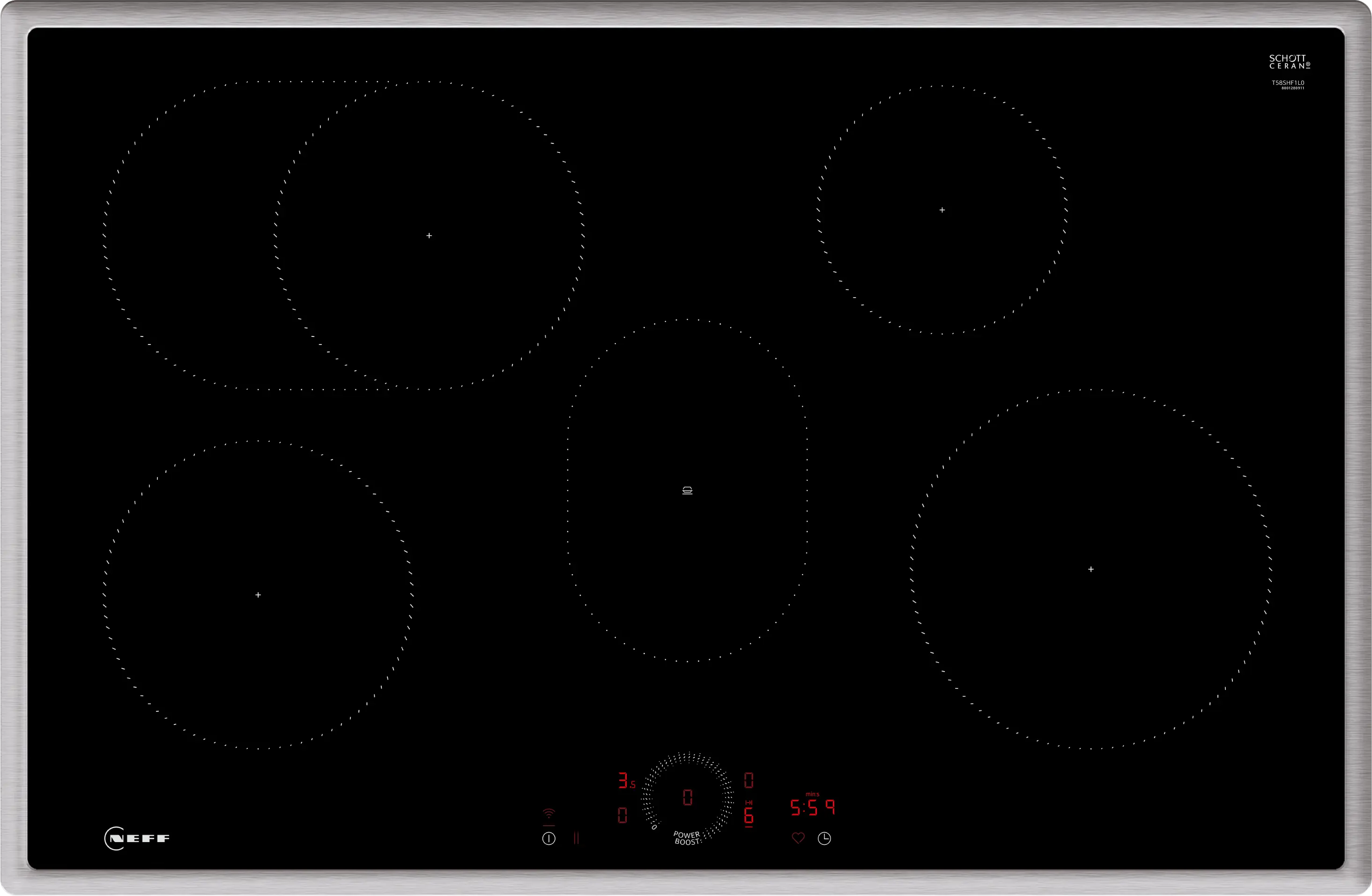
Task: Tap the 0 mark on the dial
Action: click(654, 827)
